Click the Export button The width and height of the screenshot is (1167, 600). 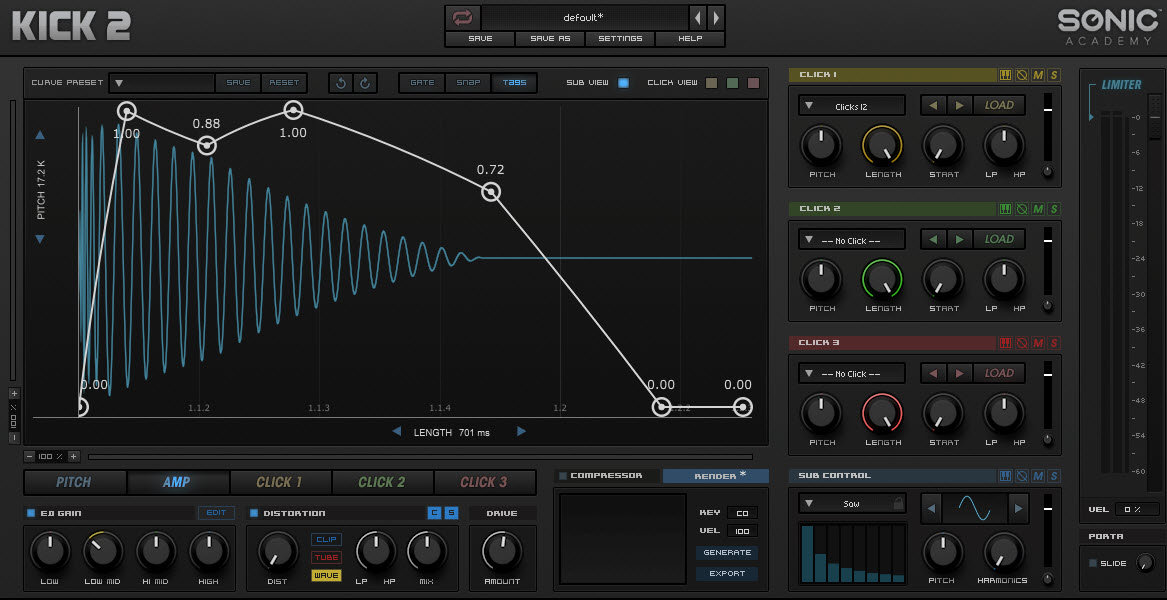727,574
